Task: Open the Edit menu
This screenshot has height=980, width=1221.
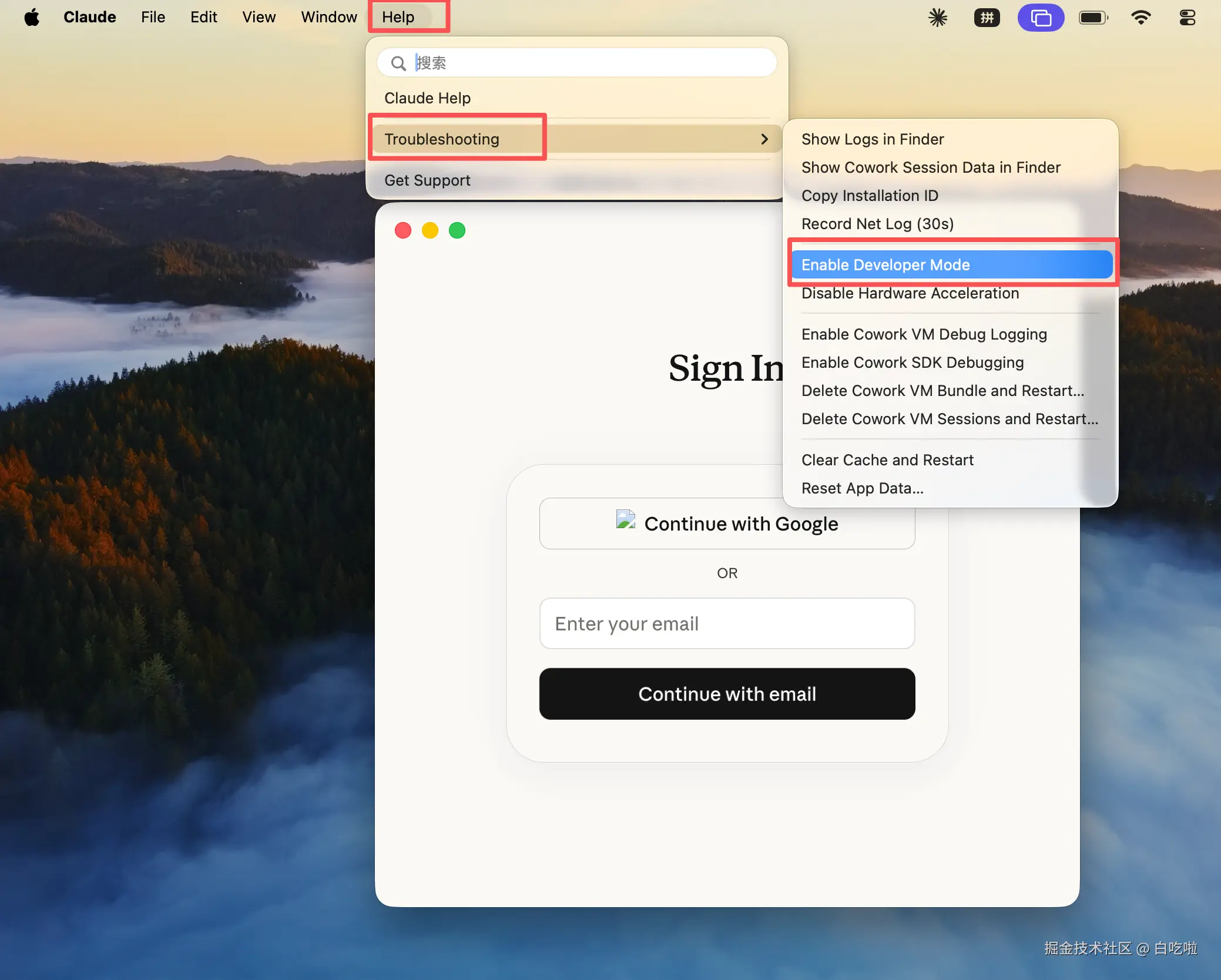Action: (x=203, y=18)
